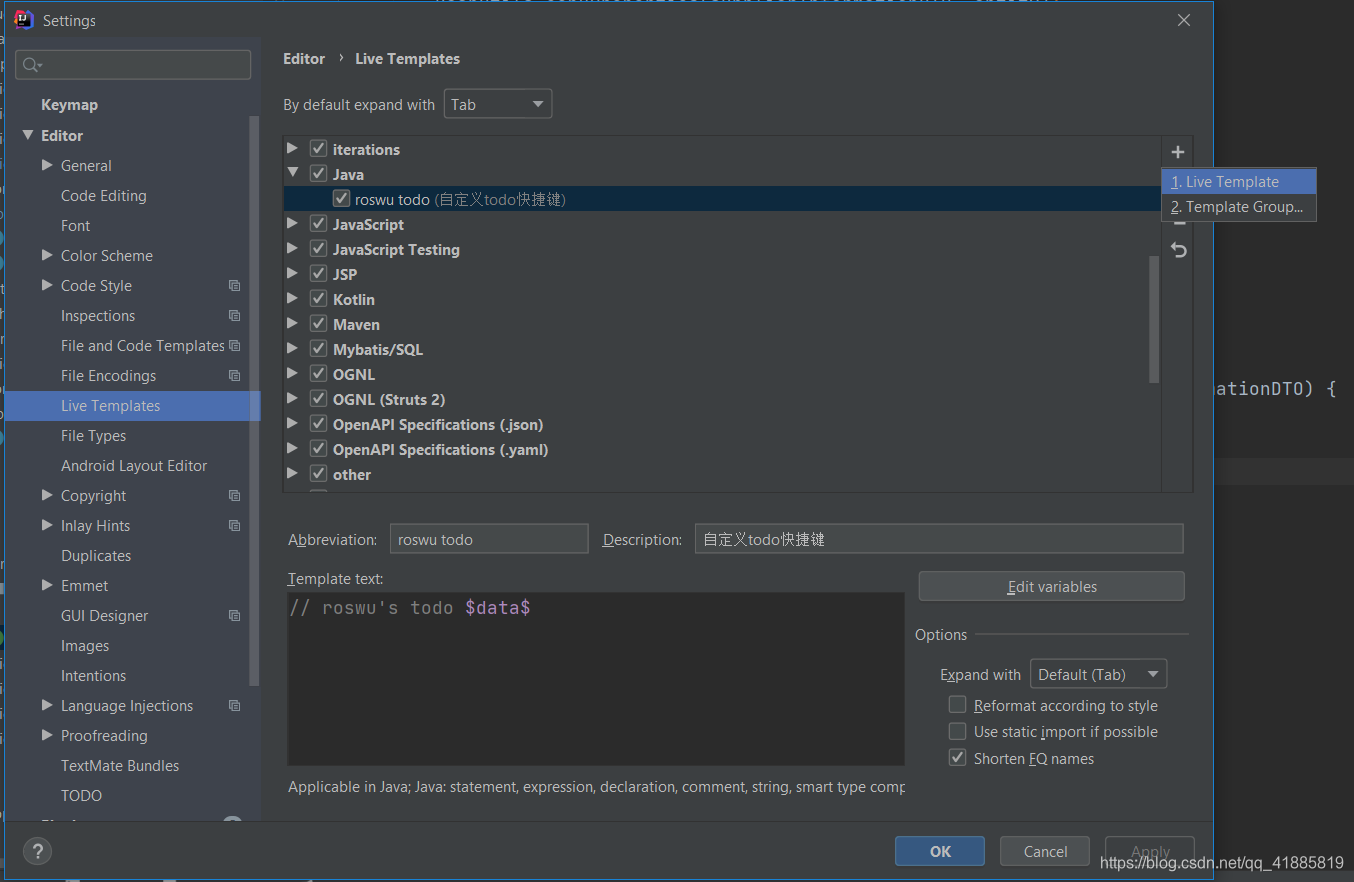Click the revert arrow icon beside template list

(x=1178, y=250)
